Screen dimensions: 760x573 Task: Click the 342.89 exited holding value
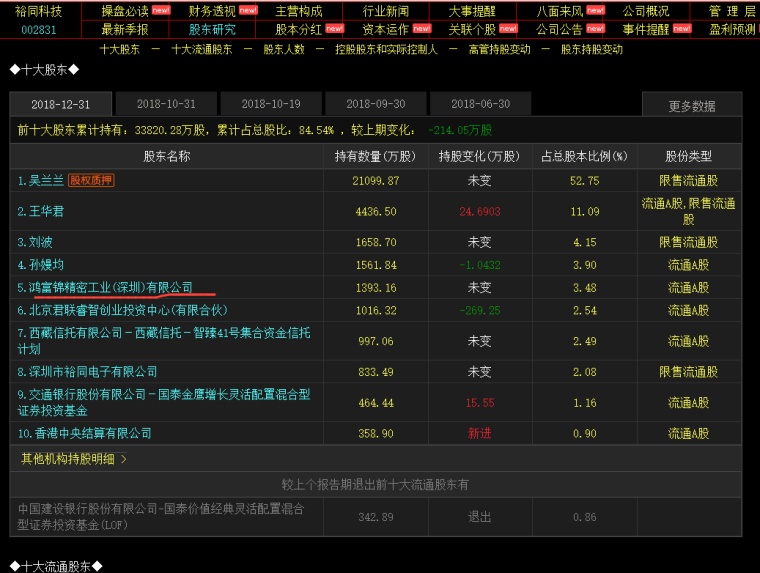click(376, 517)
